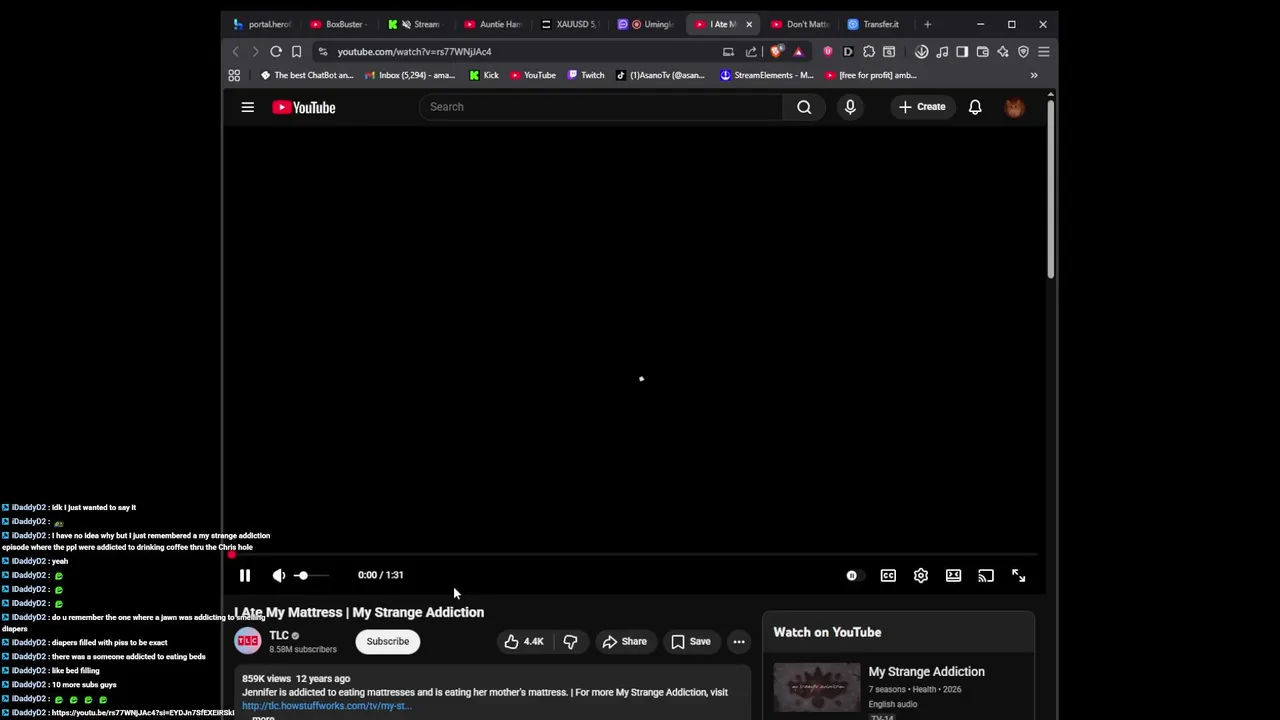
Task: Reload the page in the browser
Action: click(276, 51)
